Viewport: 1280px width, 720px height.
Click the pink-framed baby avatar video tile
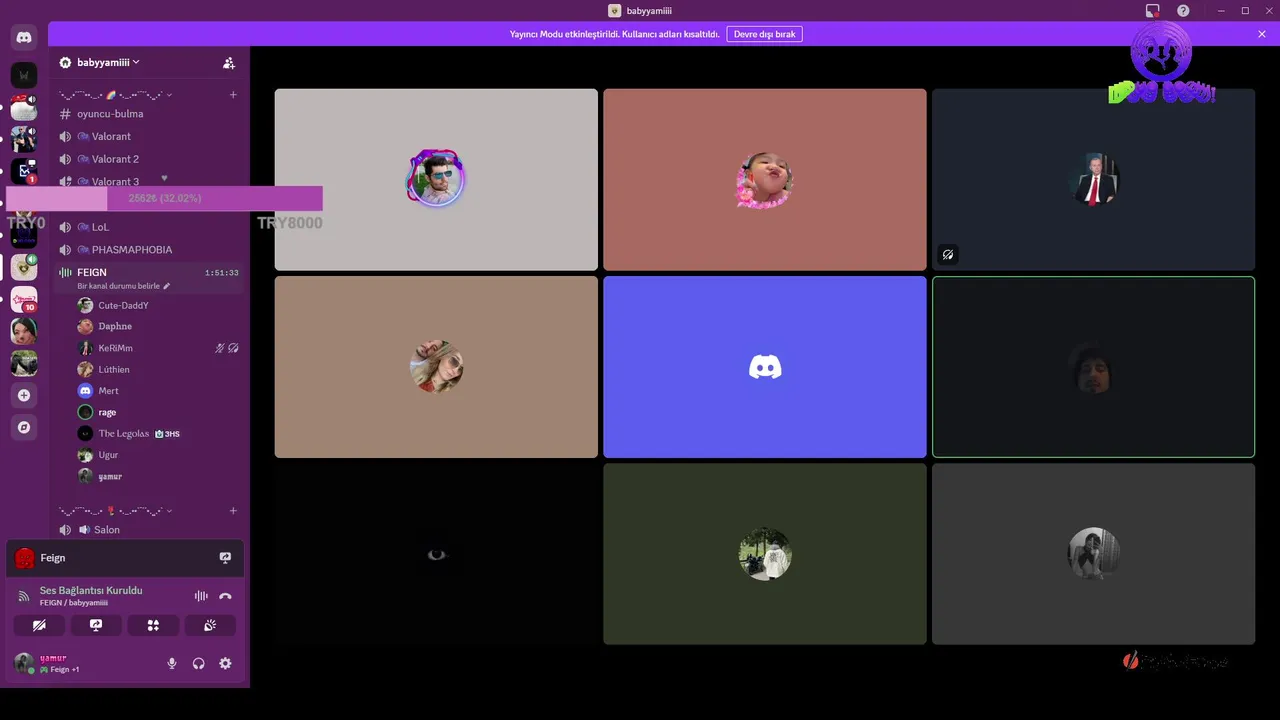pyautogui.click(x=765, y=179)
